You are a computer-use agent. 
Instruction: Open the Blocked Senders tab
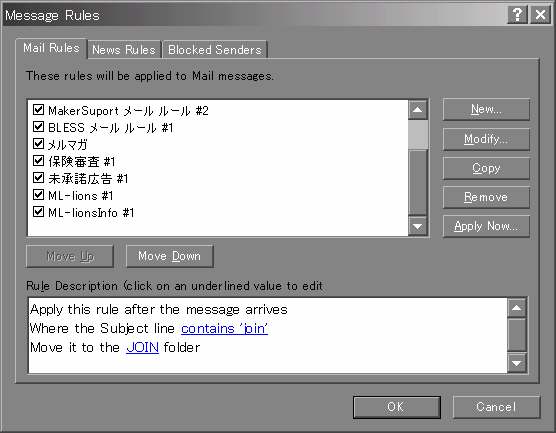[215, 50]
